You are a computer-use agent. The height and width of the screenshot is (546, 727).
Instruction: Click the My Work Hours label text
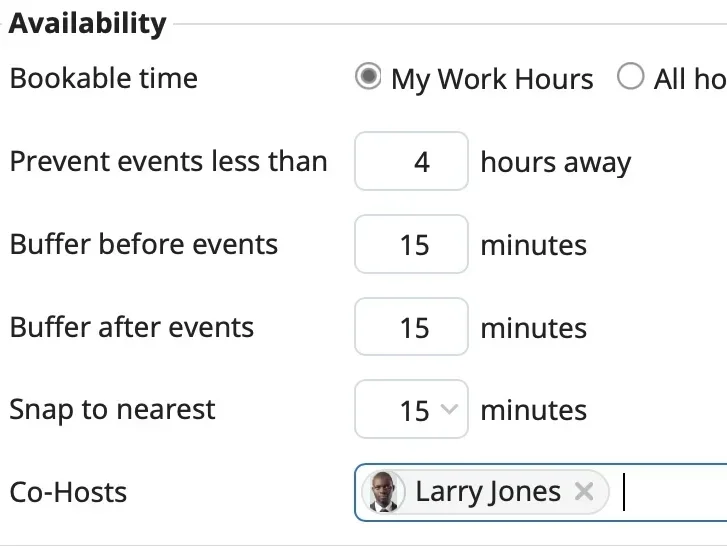[x=492, y=79]
